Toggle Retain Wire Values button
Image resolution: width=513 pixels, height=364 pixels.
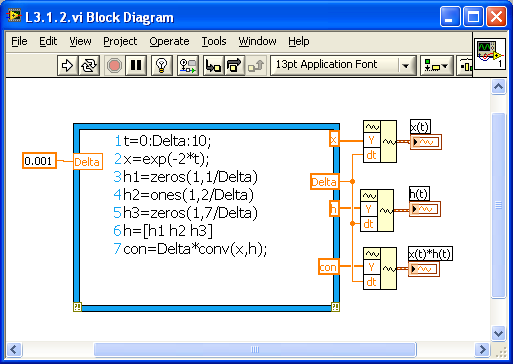(188, 65)
